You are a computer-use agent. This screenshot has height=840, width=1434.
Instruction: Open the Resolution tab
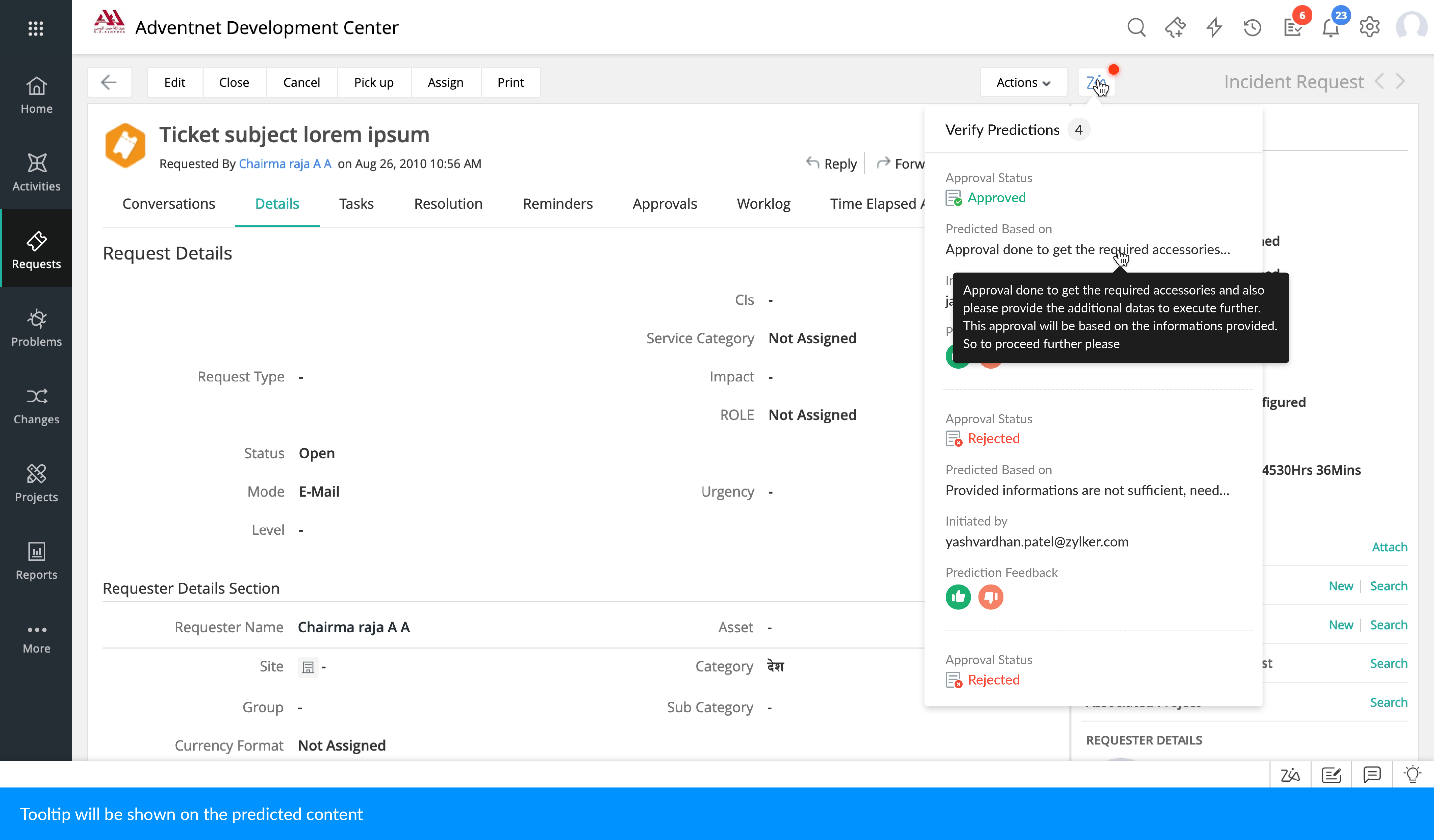pyautogui.click(x=448, y=204)
